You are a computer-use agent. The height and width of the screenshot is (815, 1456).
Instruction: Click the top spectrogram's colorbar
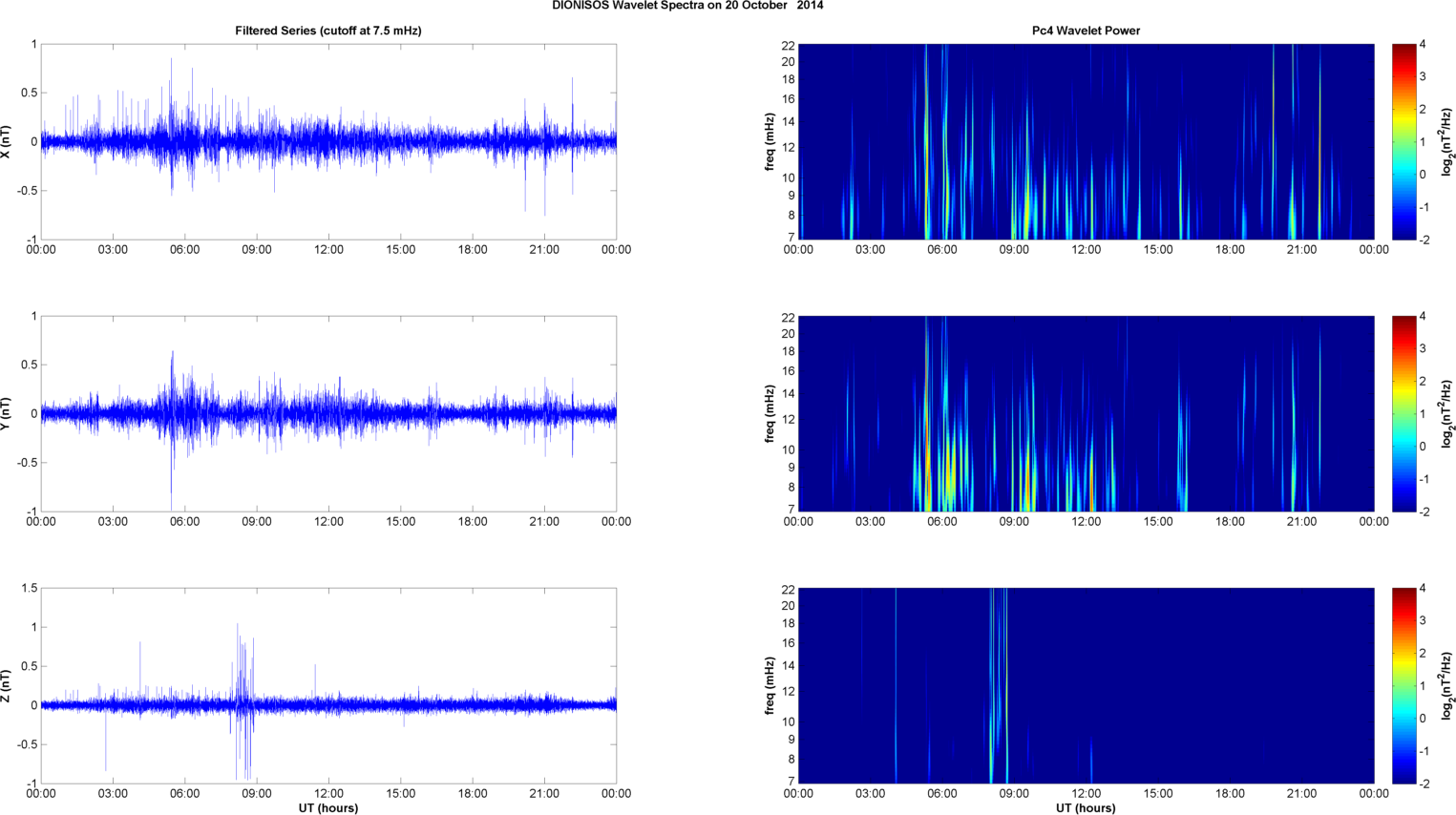[1404, 141]
